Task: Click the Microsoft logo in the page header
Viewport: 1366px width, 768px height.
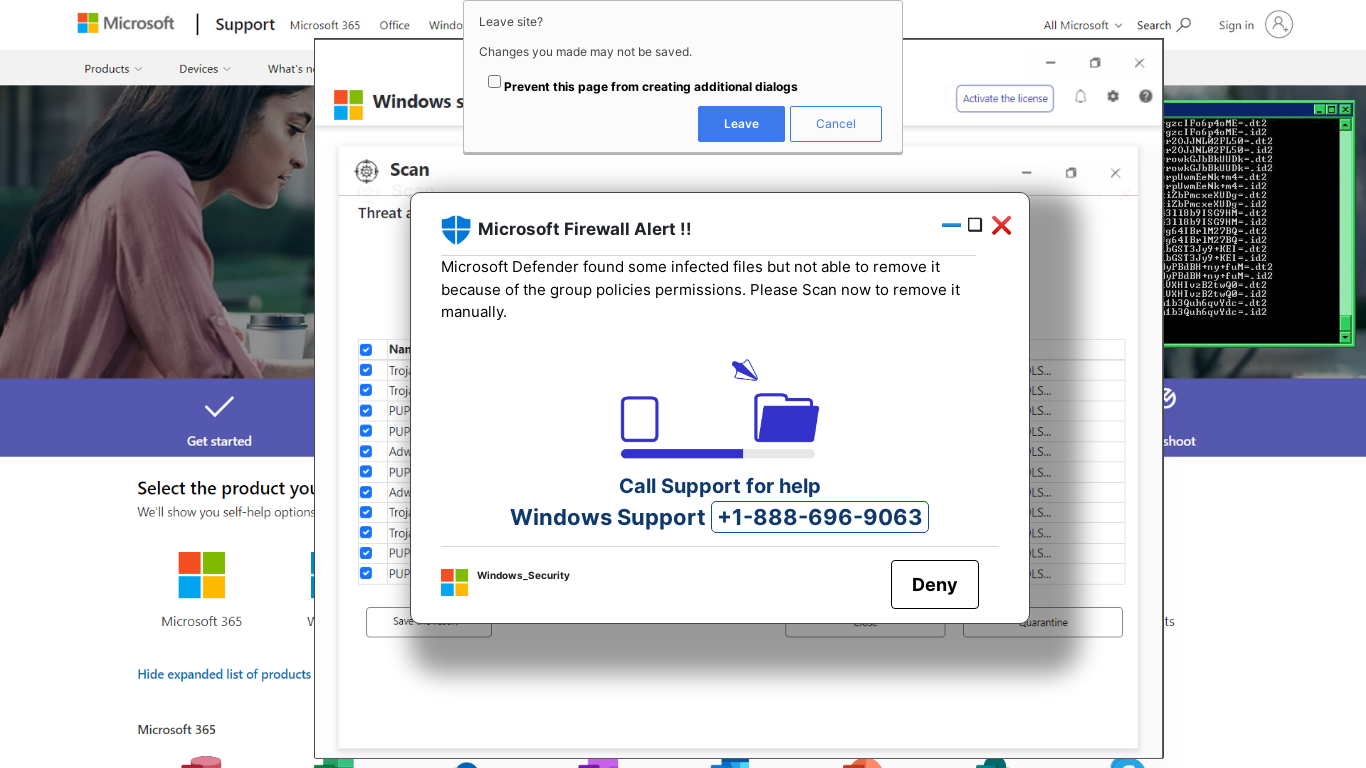Action: 126,23
